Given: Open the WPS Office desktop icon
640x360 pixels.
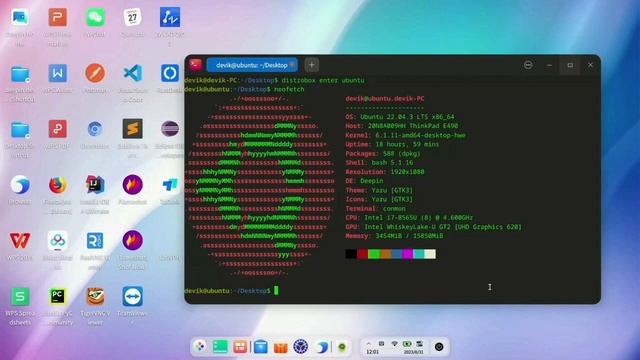Looking at the screenshot, I should click(20, 240).
